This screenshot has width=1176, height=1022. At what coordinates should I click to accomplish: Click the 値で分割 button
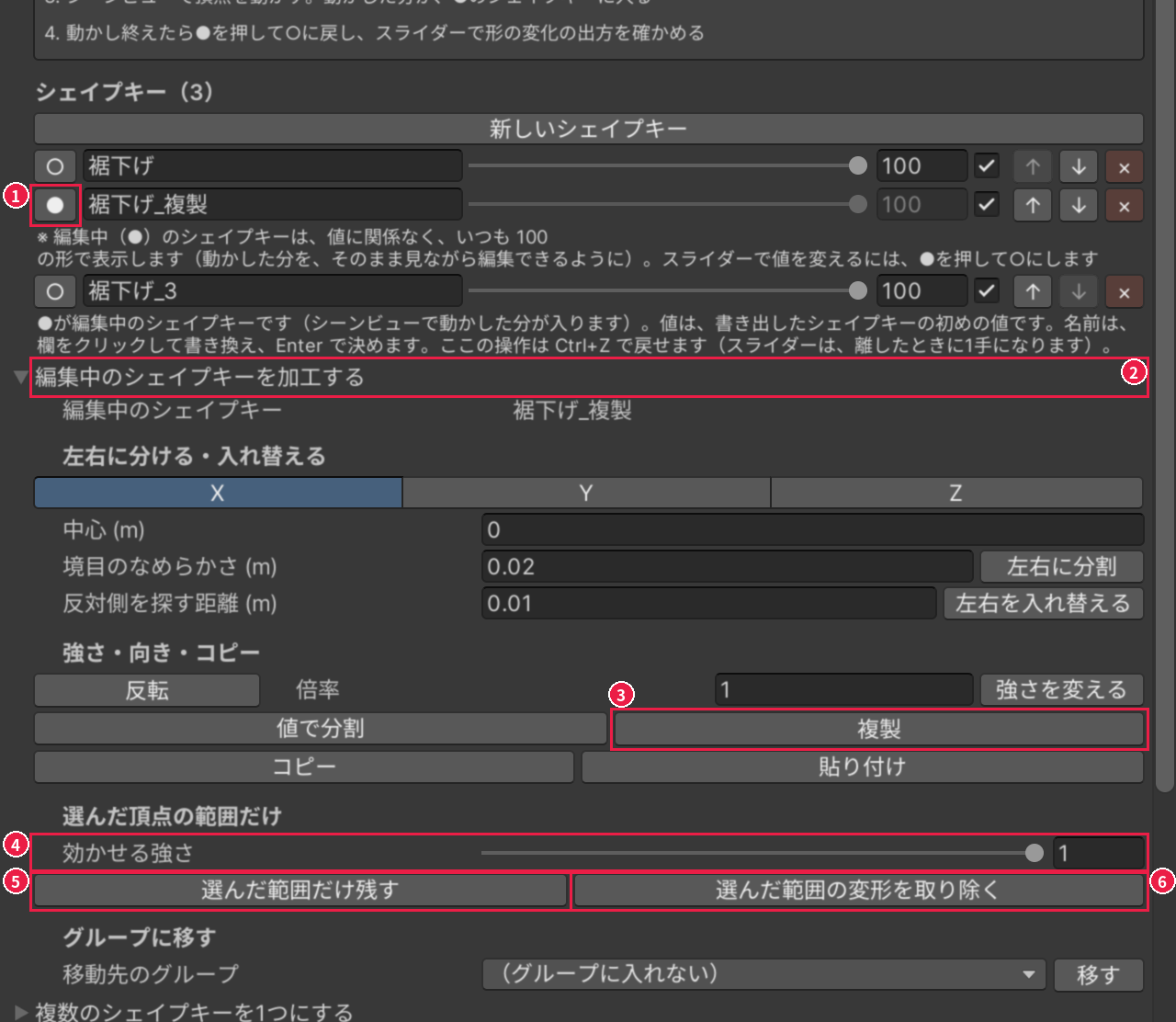[x=321, y=729]
